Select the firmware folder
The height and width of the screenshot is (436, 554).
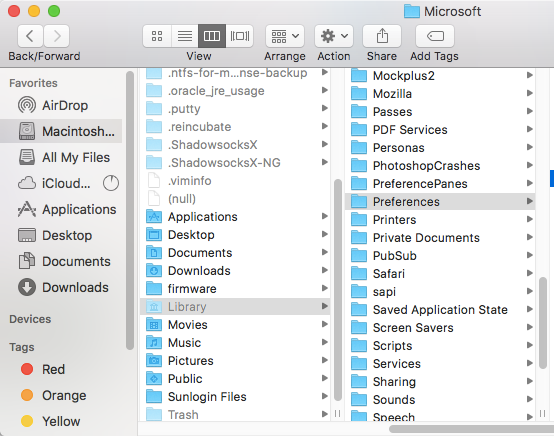pyautogui.click(x=235, y=289)
